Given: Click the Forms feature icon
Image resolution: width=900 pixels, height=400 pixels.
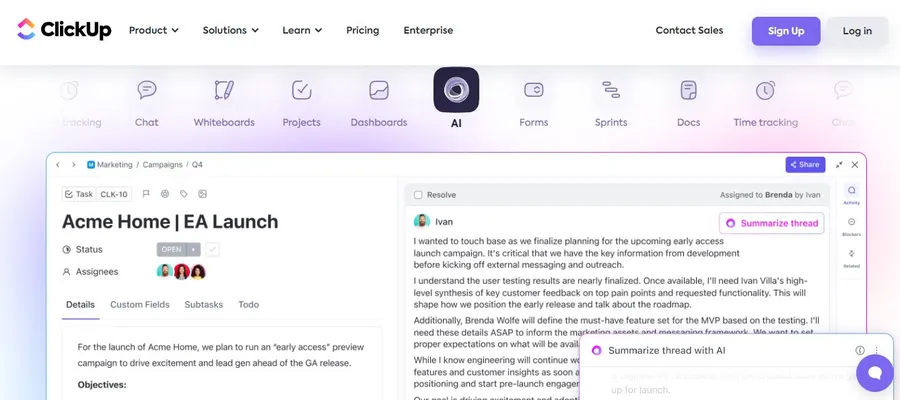Looking at the screenshot, I should [533, 91].
